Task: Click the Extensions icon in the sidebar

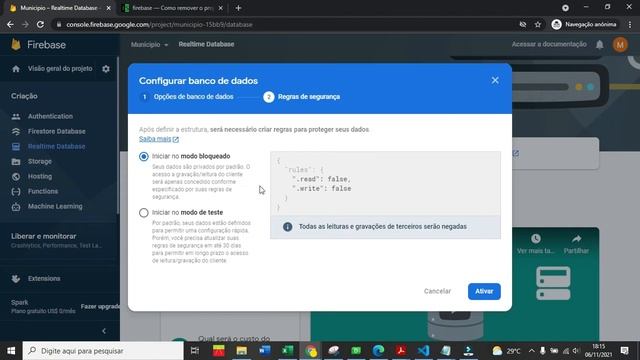Action: tap(16, 279)
